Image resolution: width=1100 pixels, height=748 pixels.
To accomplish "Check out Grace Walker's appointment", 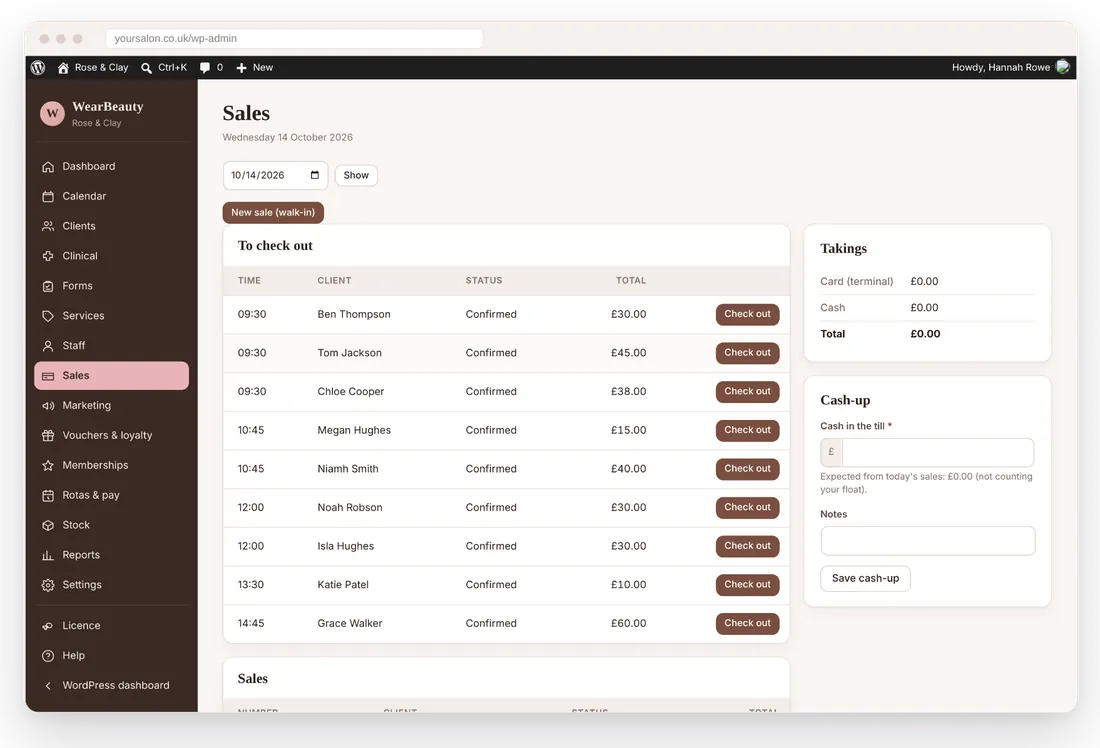I will click(x=747, y=623).
